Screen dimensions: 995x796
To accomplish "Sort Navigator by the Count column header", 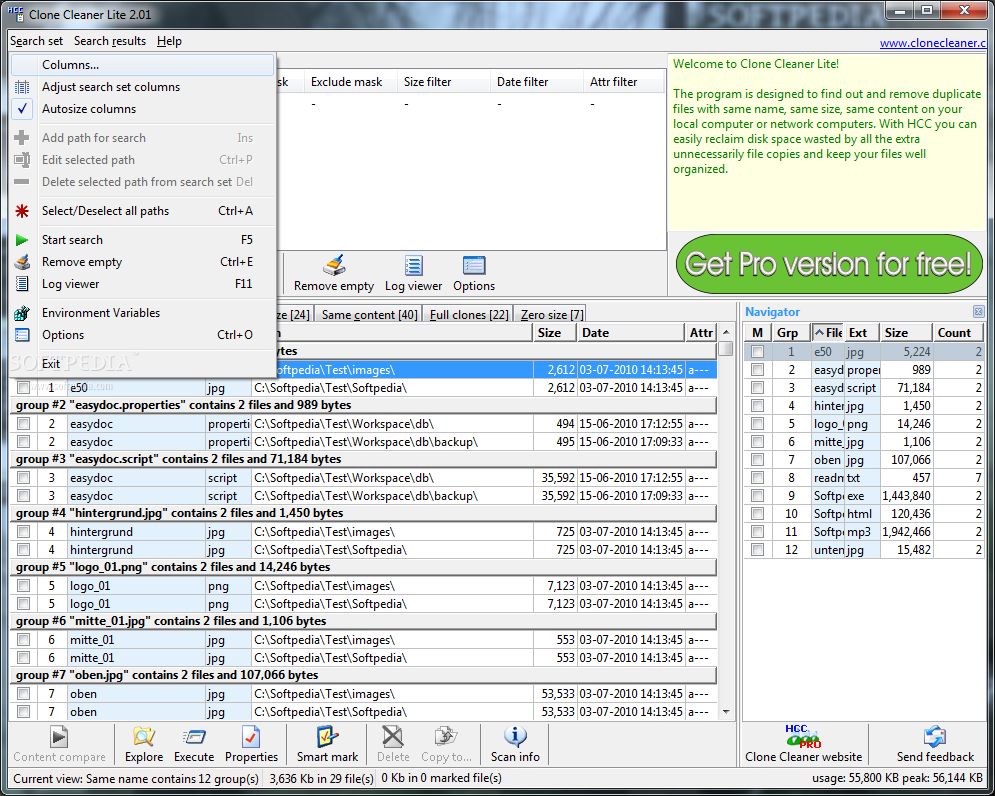I will click(x=958, y=333).
